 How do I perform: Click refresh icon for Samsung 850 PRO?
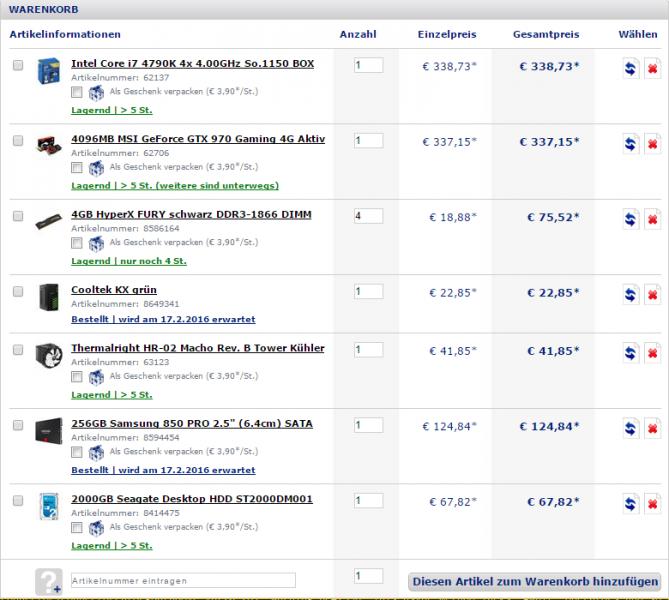pyautogui.click(x=630, y=428)
